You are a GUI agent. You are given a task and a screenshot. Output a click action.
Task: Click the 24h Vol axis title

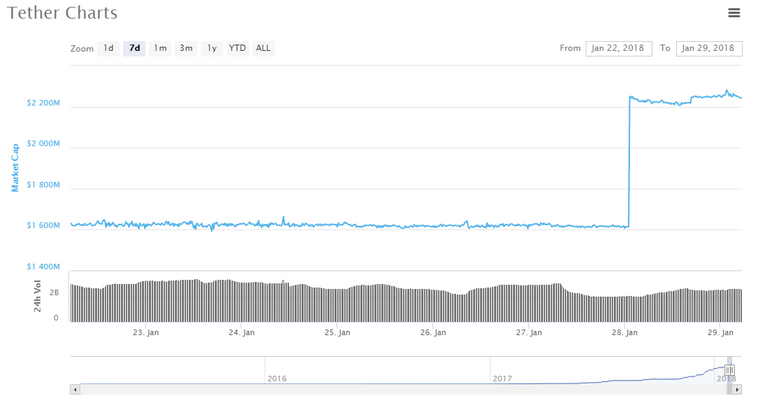pyautogui.click(x=37, y=296)
